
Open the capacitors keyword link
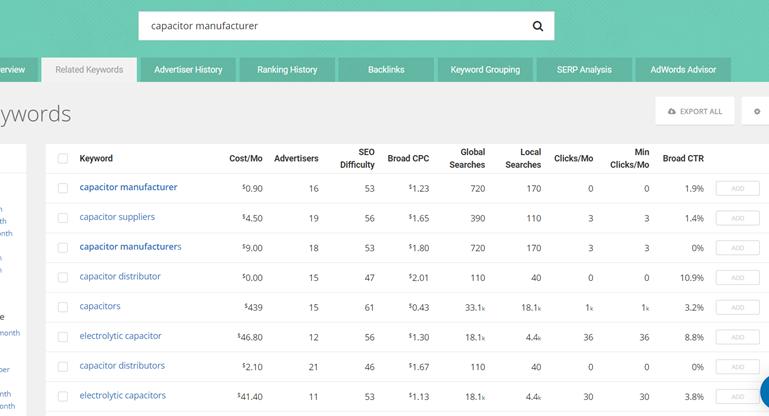point(100,307)
